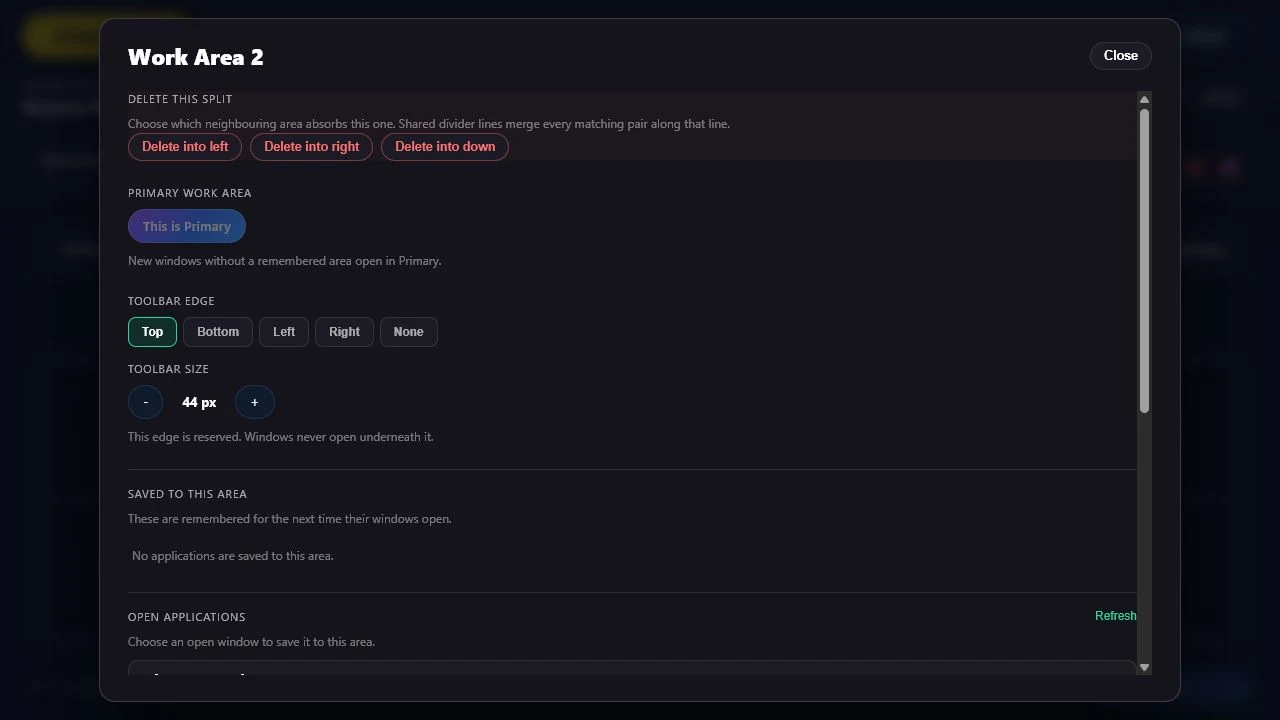Image resolution: width=1280 pixels, height=720 pixels.
Task: Click the This is Primary button
Action: pyautogui.click(x=187, y=226)
